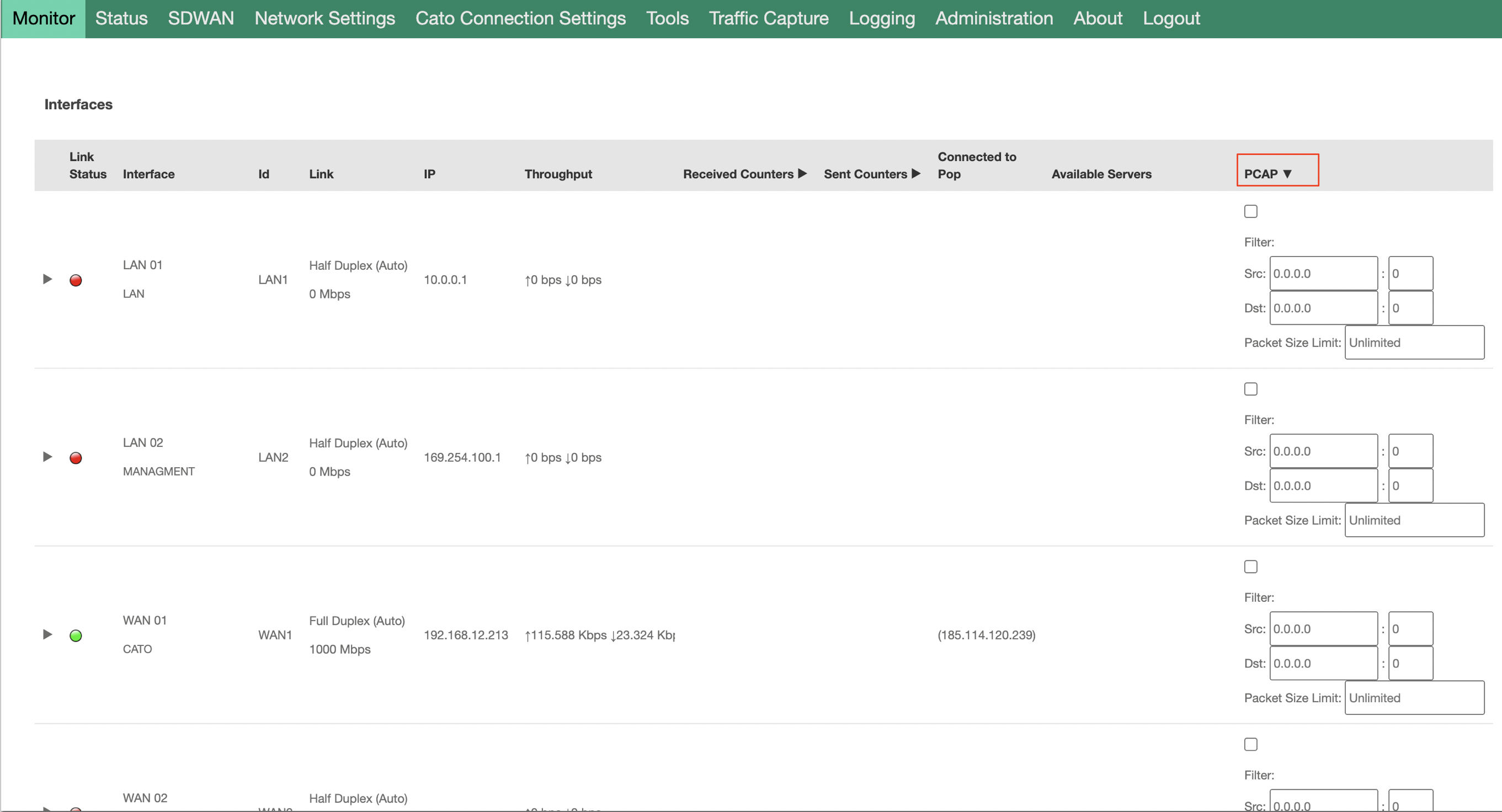Viewport: 1502px width, 812px height.
Task: Enable PCAP checkbox for LAN 01
Action: (x=1251, y=211)
